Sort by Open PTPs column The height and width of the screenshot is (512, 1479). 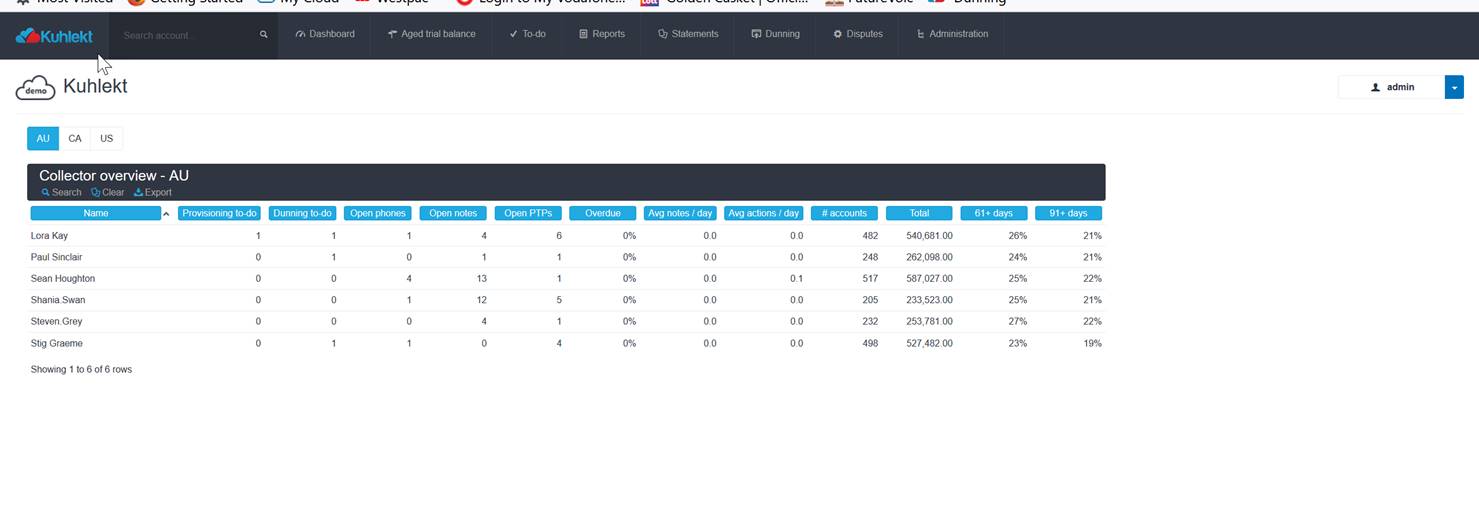click(x=528, y=213)
